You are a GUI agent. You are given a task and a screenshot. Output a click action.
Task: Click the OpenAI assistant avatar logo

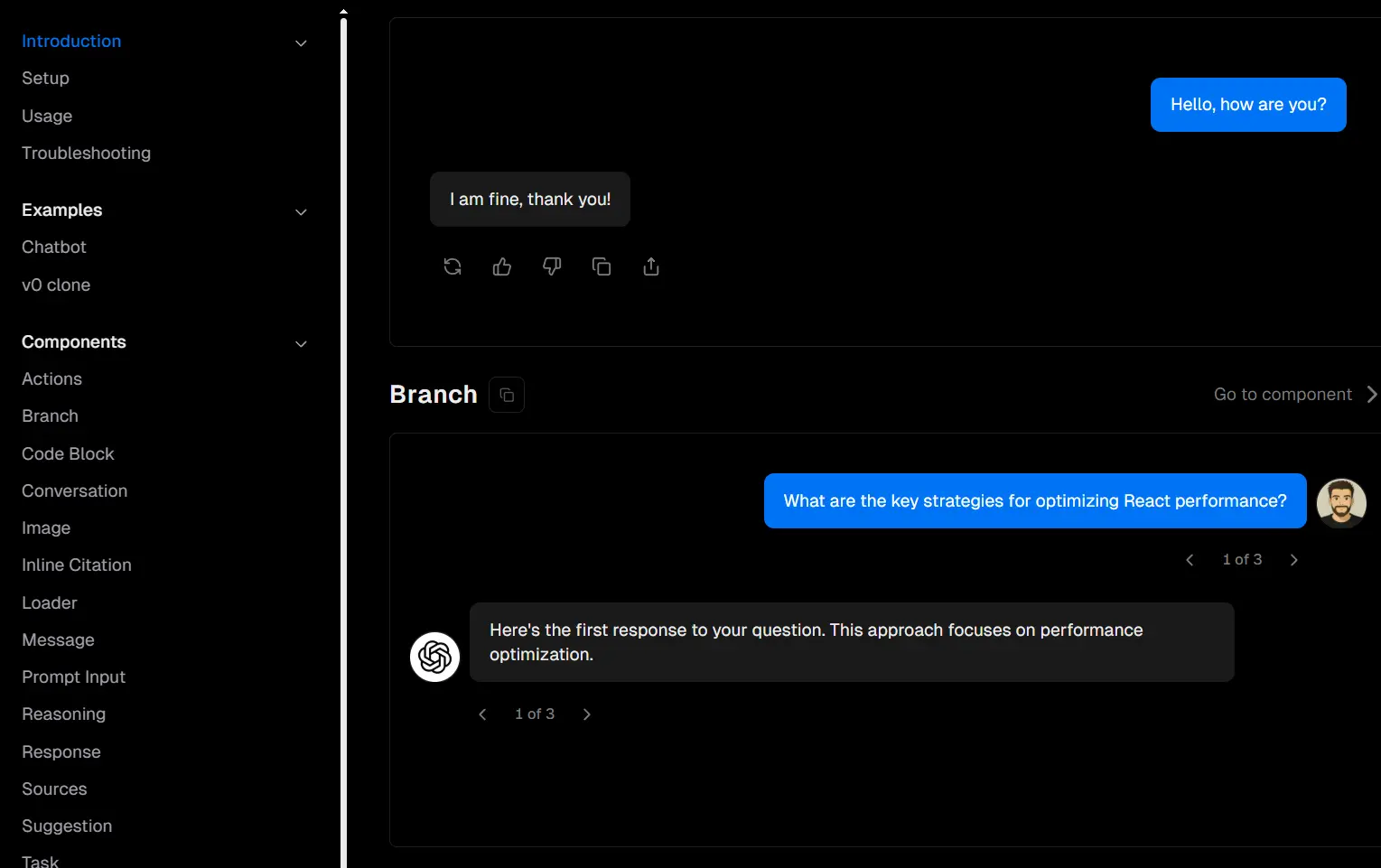tap(435, 657)
